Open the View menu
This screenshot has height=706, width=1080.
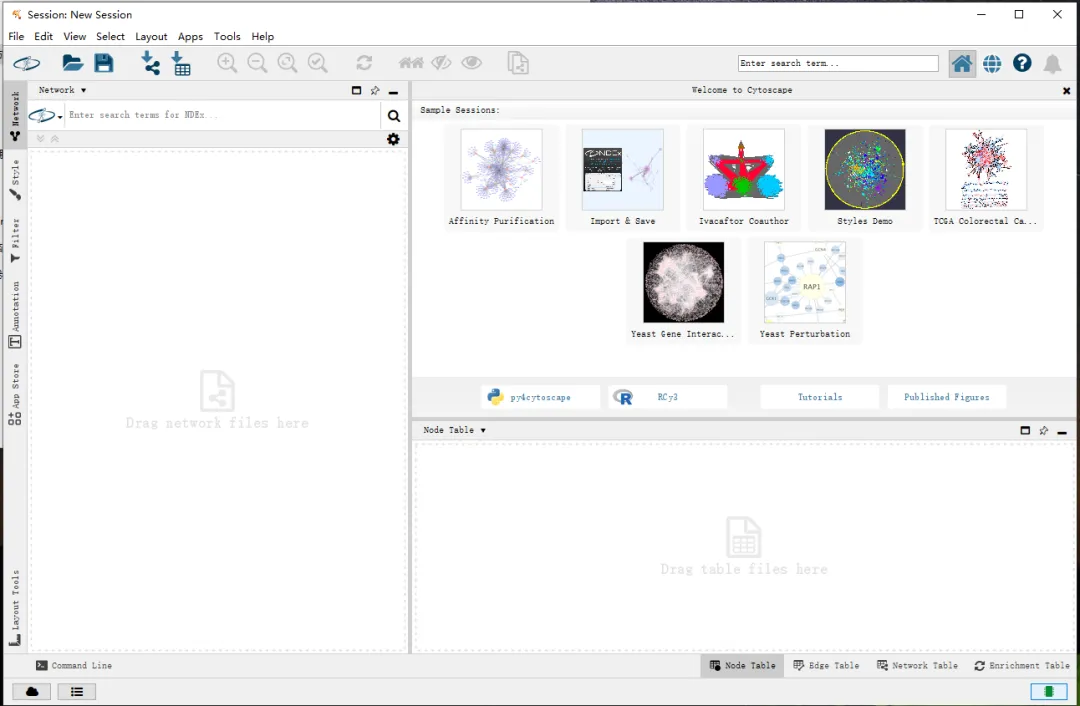tap(74, 37)
